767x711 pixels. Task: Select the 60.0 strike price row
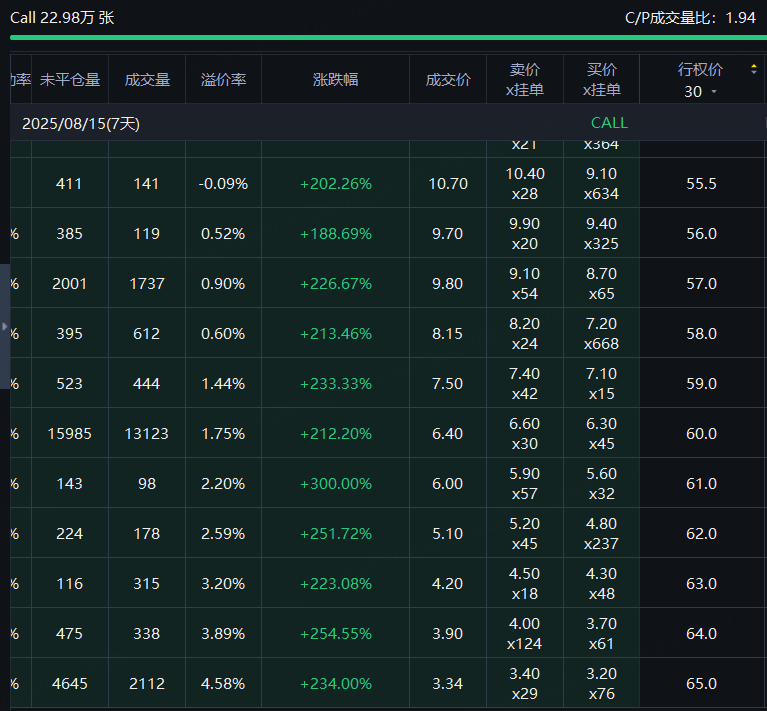[701, 433]
